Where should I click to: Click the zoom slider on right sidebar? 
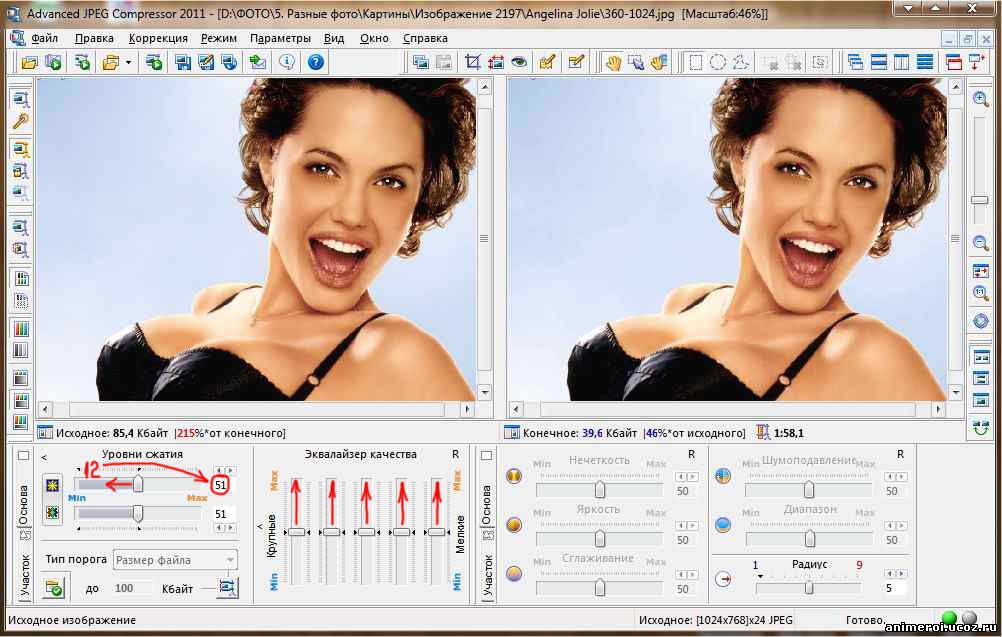[x=980, y=200]
